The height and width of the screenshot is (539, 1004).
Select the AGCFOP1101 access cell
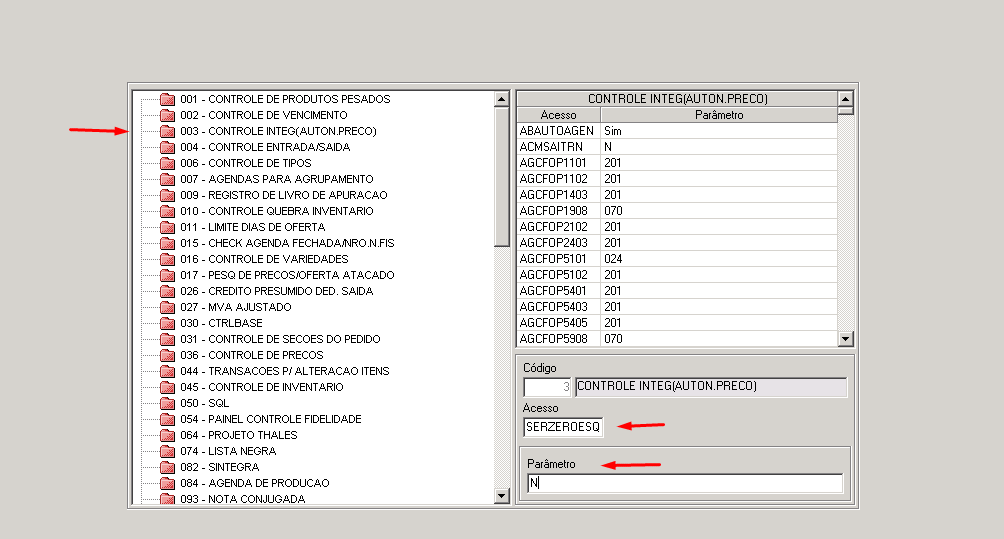pos(558,163)
